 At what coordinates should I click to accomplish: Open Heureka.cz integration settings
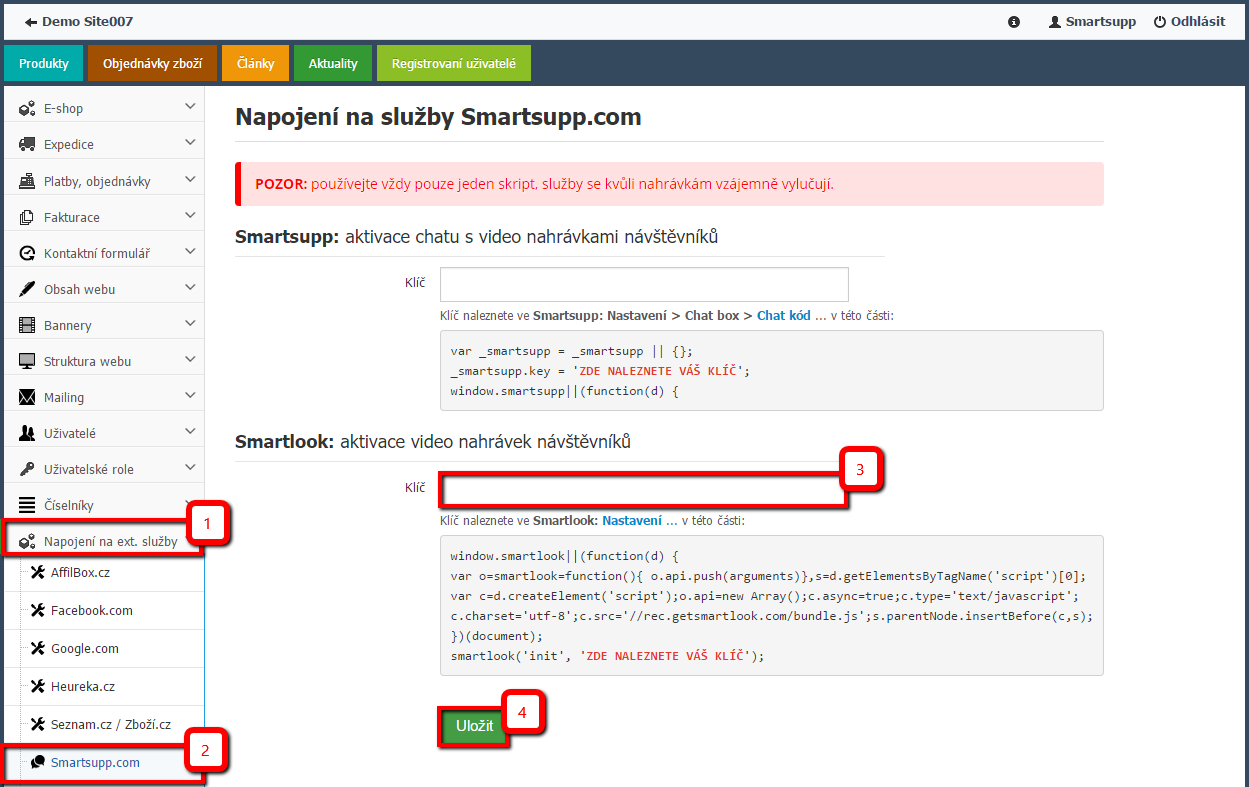[x=84, y=686]
